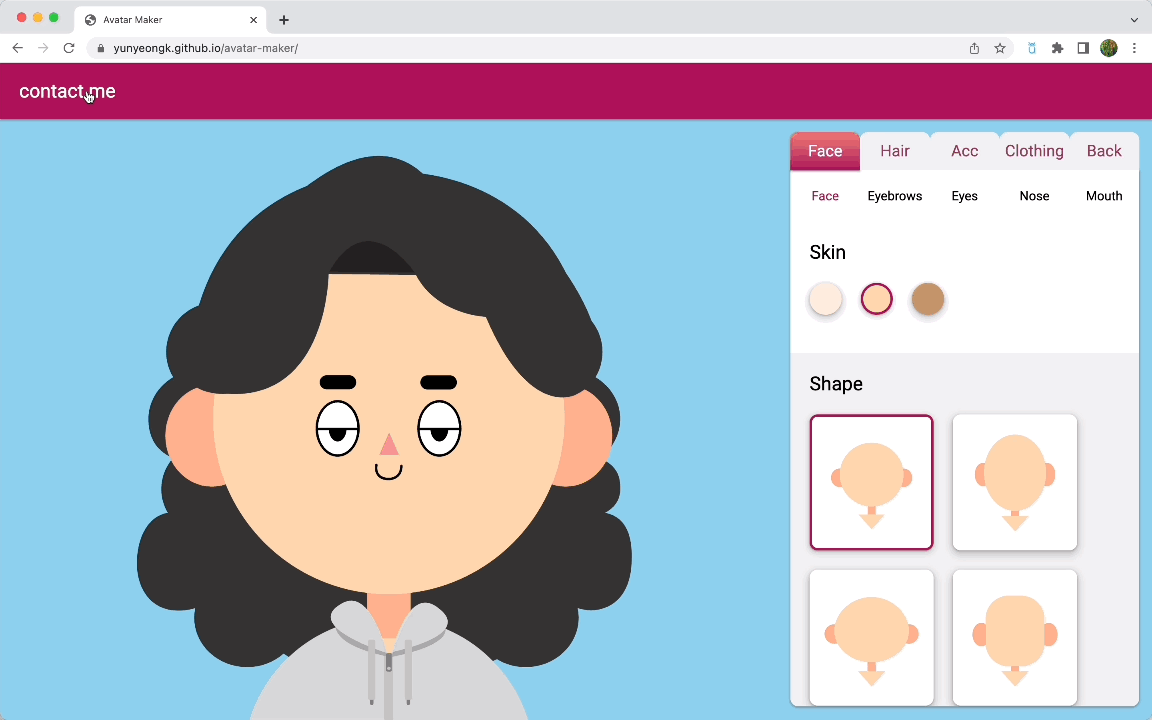This screenshot has height=720, width=1152.
Task: Switch to the Acc tab
Action: tap(965, 151)
